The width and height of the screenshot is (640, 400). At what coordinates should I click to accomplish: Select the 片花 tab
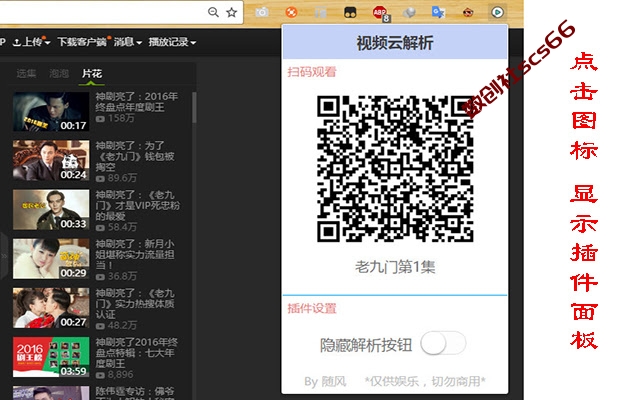coord(91,73)
